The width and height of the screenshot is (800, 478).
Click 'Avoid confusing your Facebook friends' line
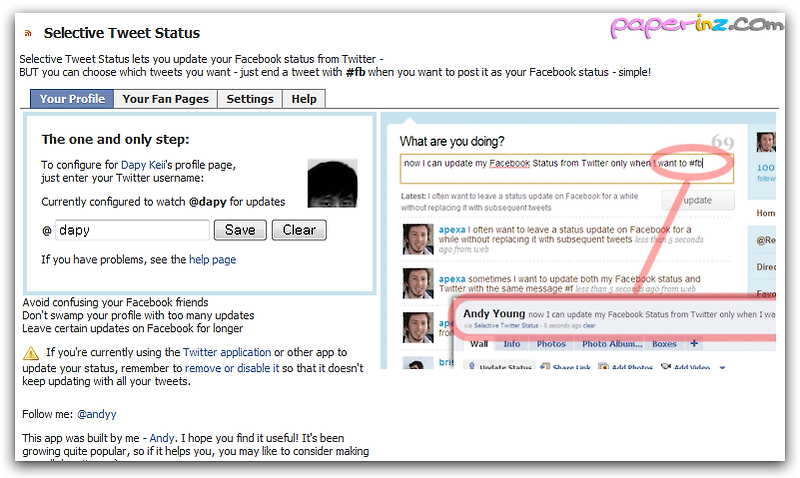(115, 303)
